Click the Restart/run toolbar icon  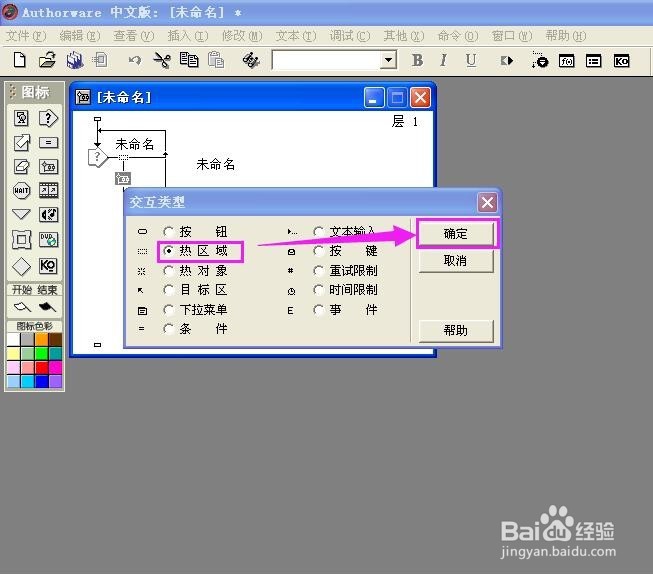[x=507, y=61]
